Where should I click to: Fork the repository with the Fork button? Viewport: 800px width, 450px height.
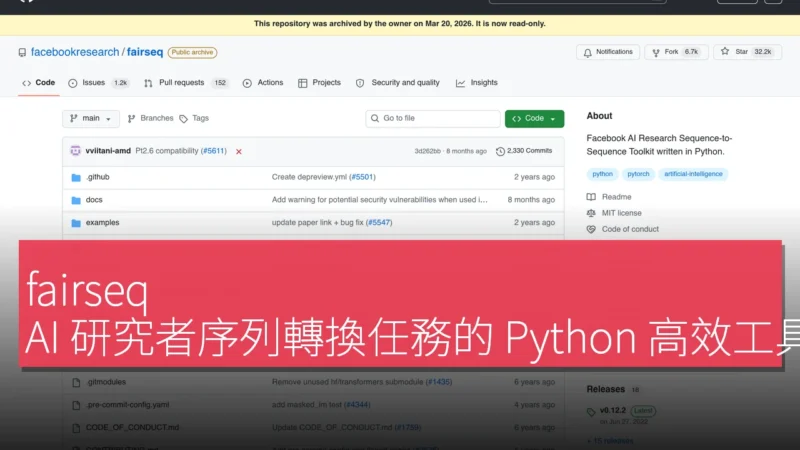676,52
